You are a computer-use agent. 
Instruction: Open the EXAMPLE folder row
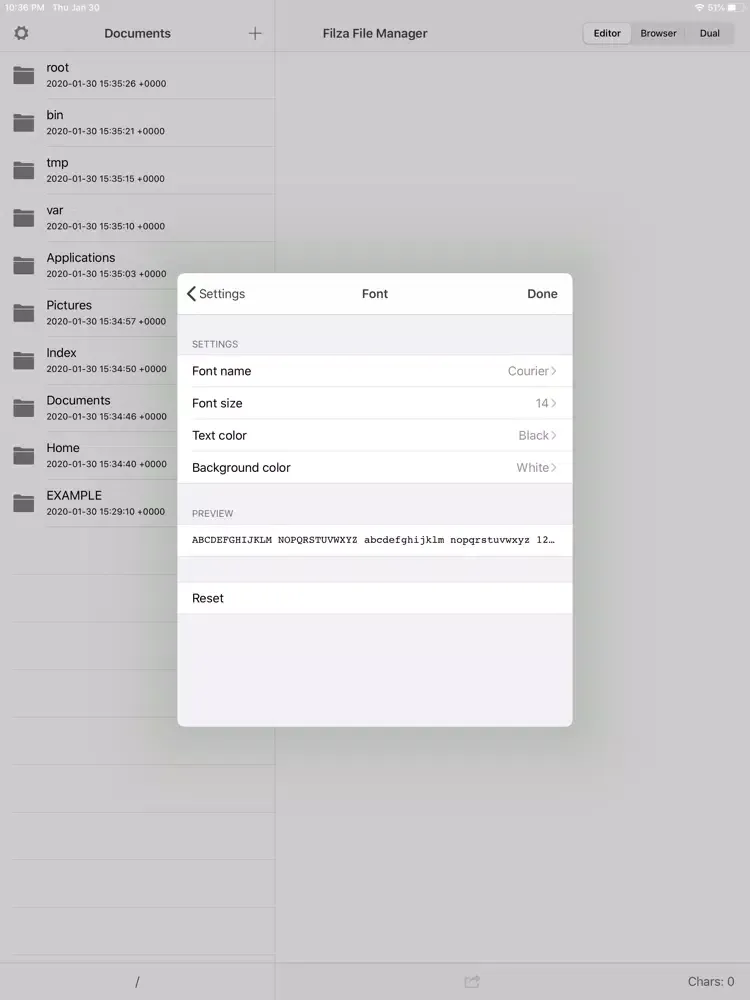(89, 503)
